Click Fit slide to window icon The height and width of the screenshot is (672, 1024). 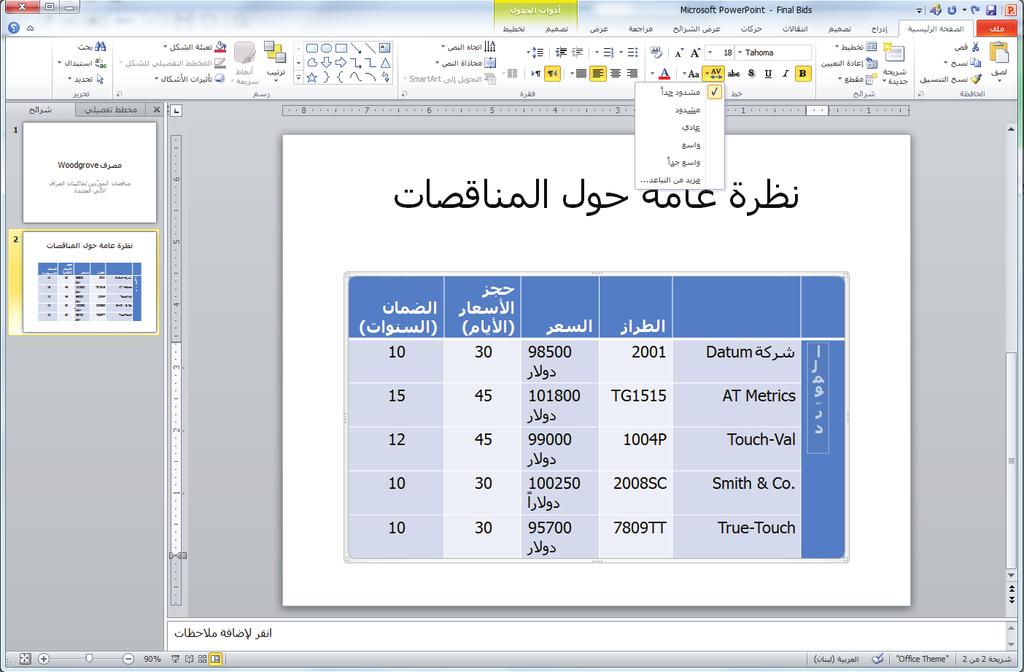pyautogui.click(x=25, y=659)
